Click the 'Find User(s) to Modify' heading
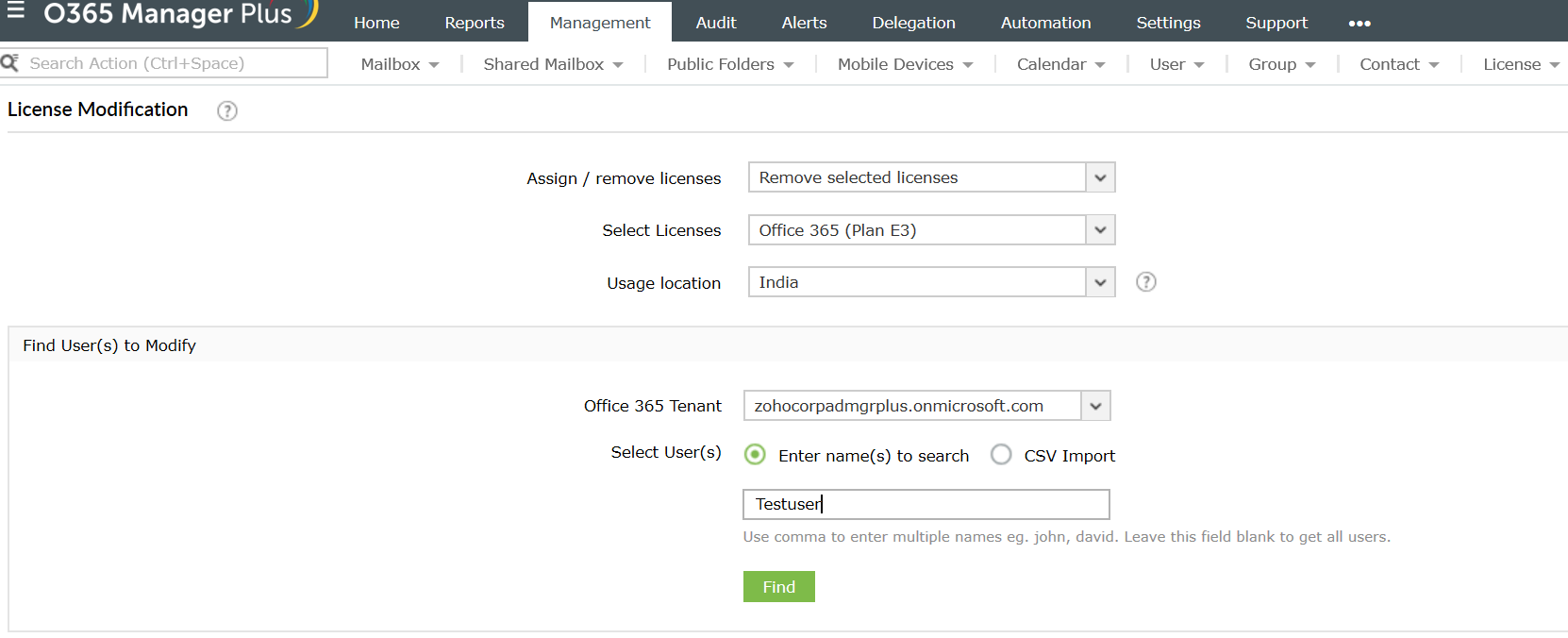This screenshot has height=638, width=1568. coord(109,345)
